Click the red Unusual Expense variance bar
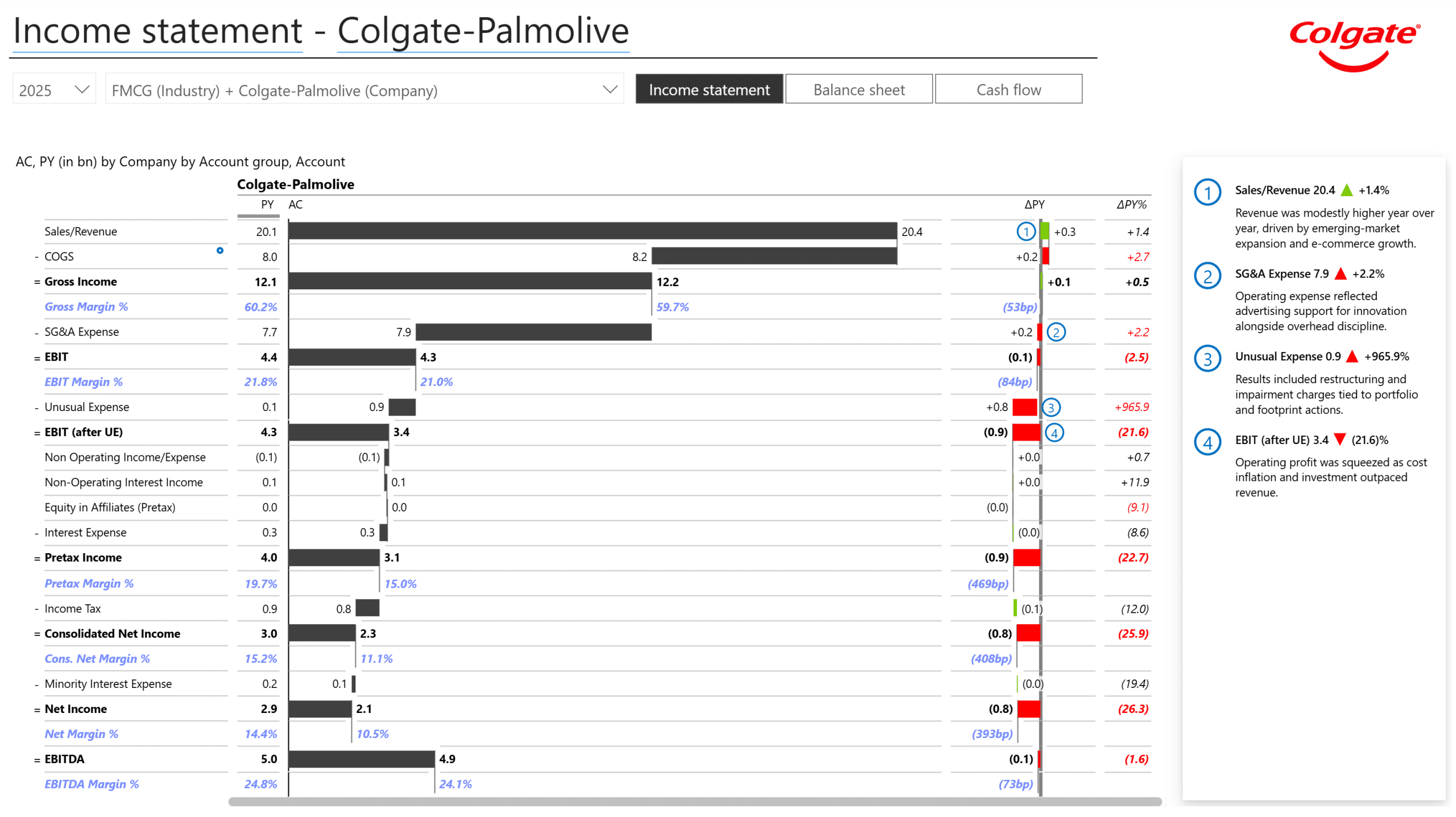The width and height of the screenshot is (1456, 817). coord(1024,407)
